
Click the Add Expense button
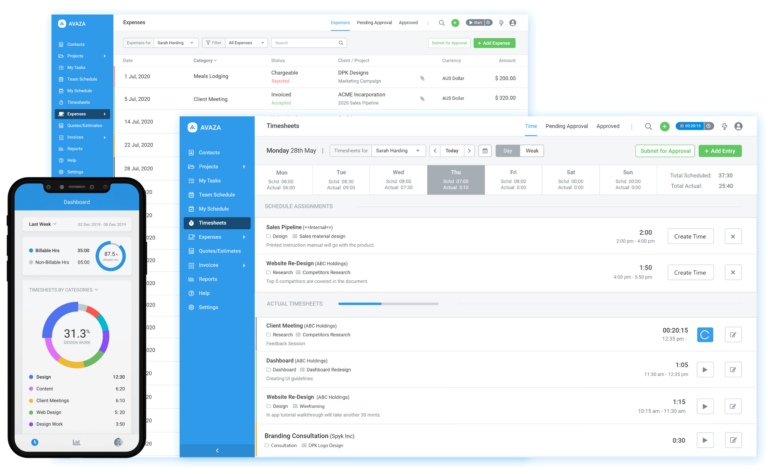click(494, 43)
